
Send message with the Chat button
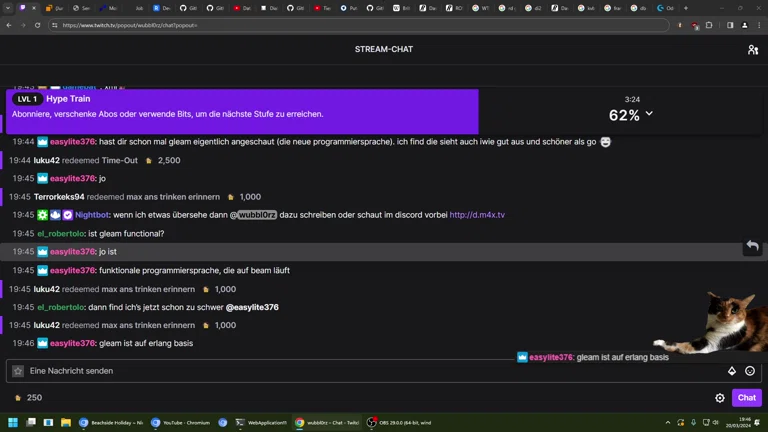(x=746, y=398)
